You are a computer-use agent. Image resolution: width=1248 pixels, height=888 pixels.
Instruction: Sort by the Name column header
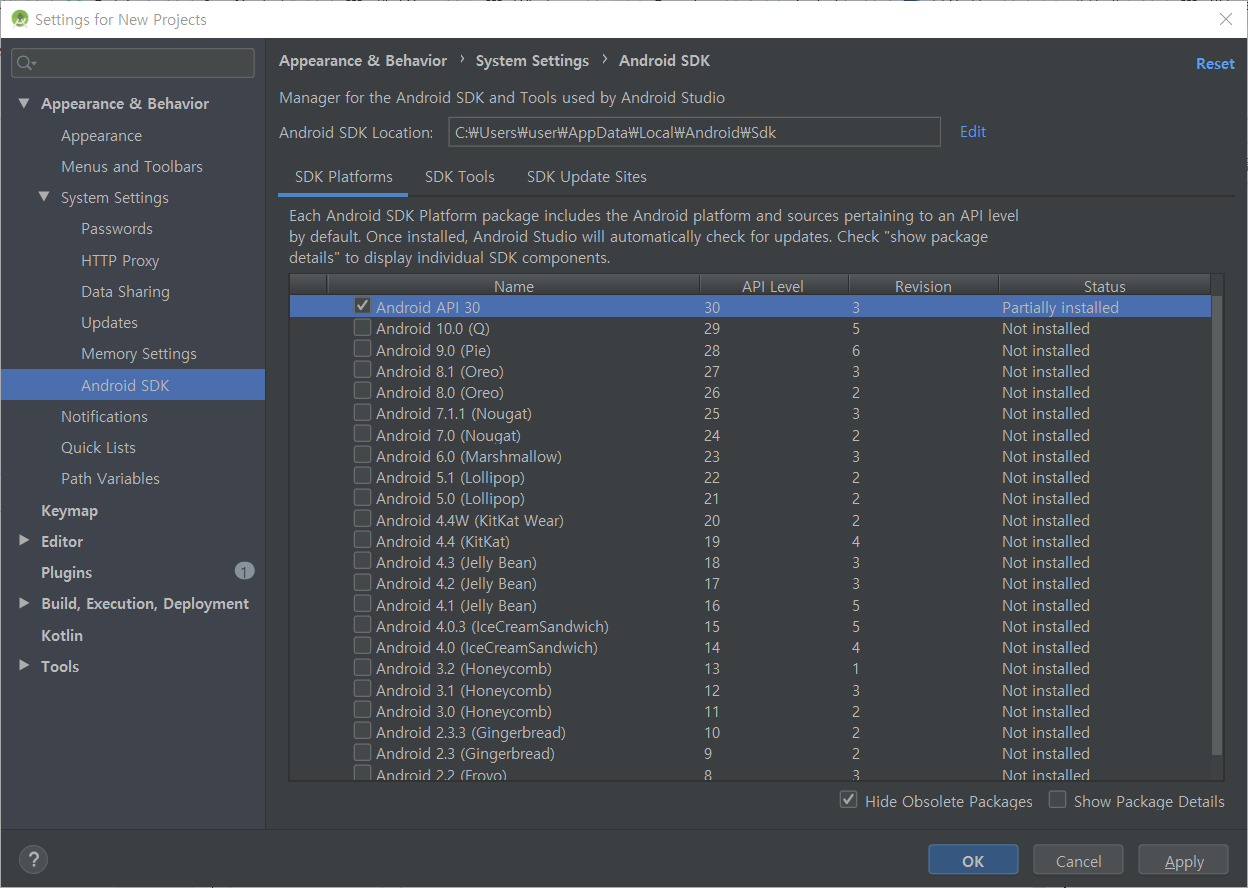[x=514, y=286]
